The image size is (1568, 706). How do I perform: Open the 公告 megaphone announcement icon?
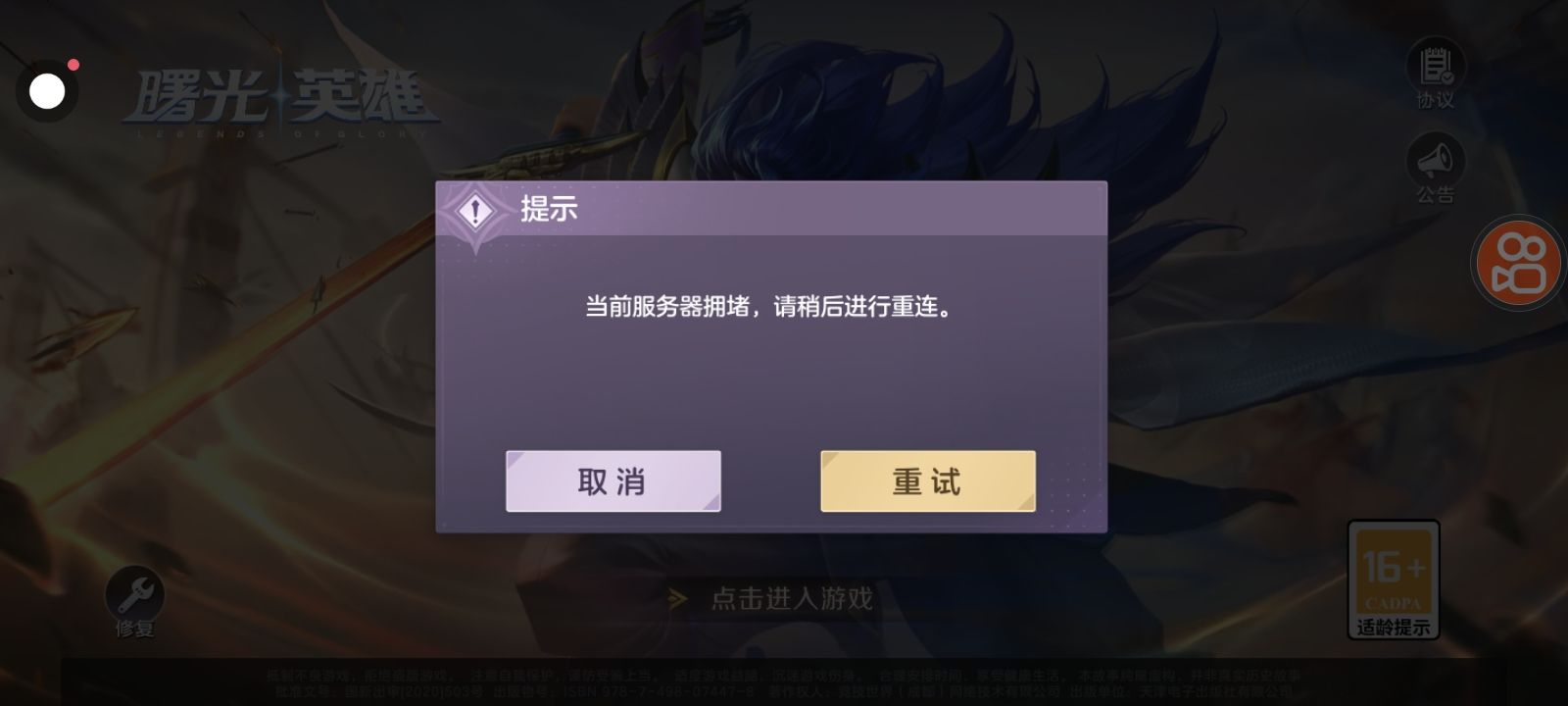(x=1436, y=159)
